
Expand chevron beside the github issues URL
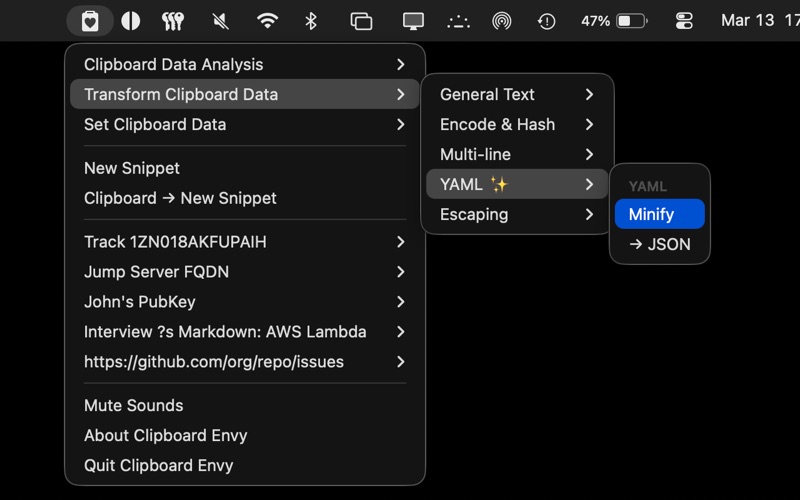click(x=401, y=362)
